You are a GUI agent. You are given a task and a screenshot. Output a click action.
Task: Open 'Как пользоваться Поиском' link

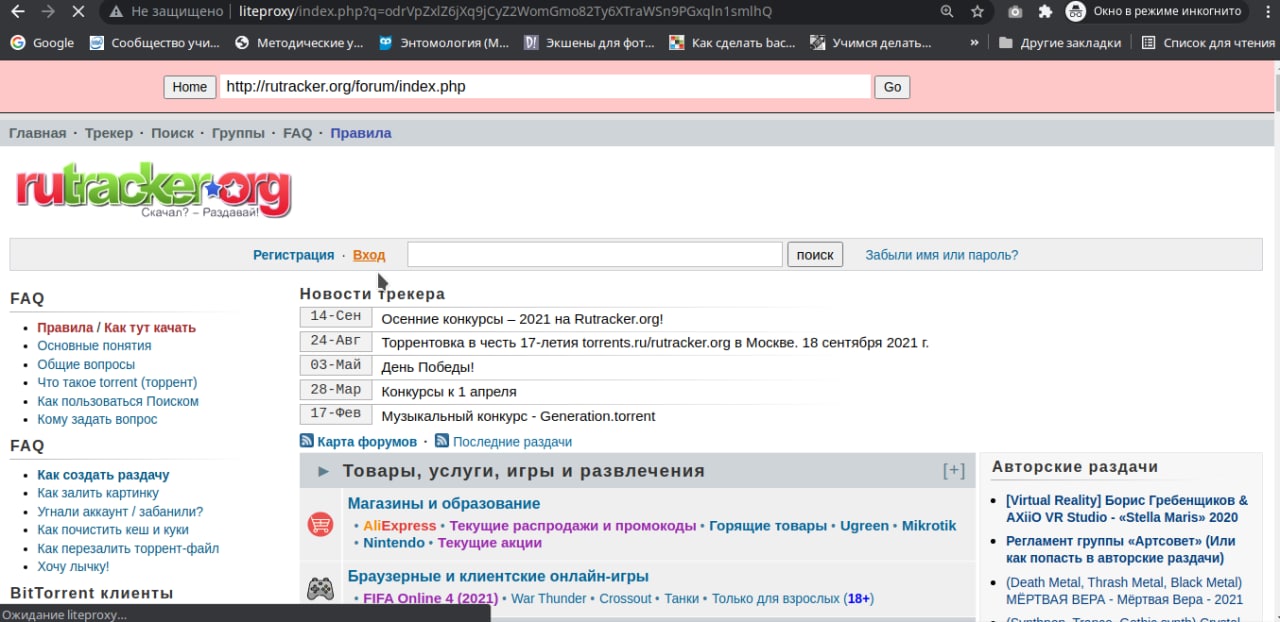[118, 401]
